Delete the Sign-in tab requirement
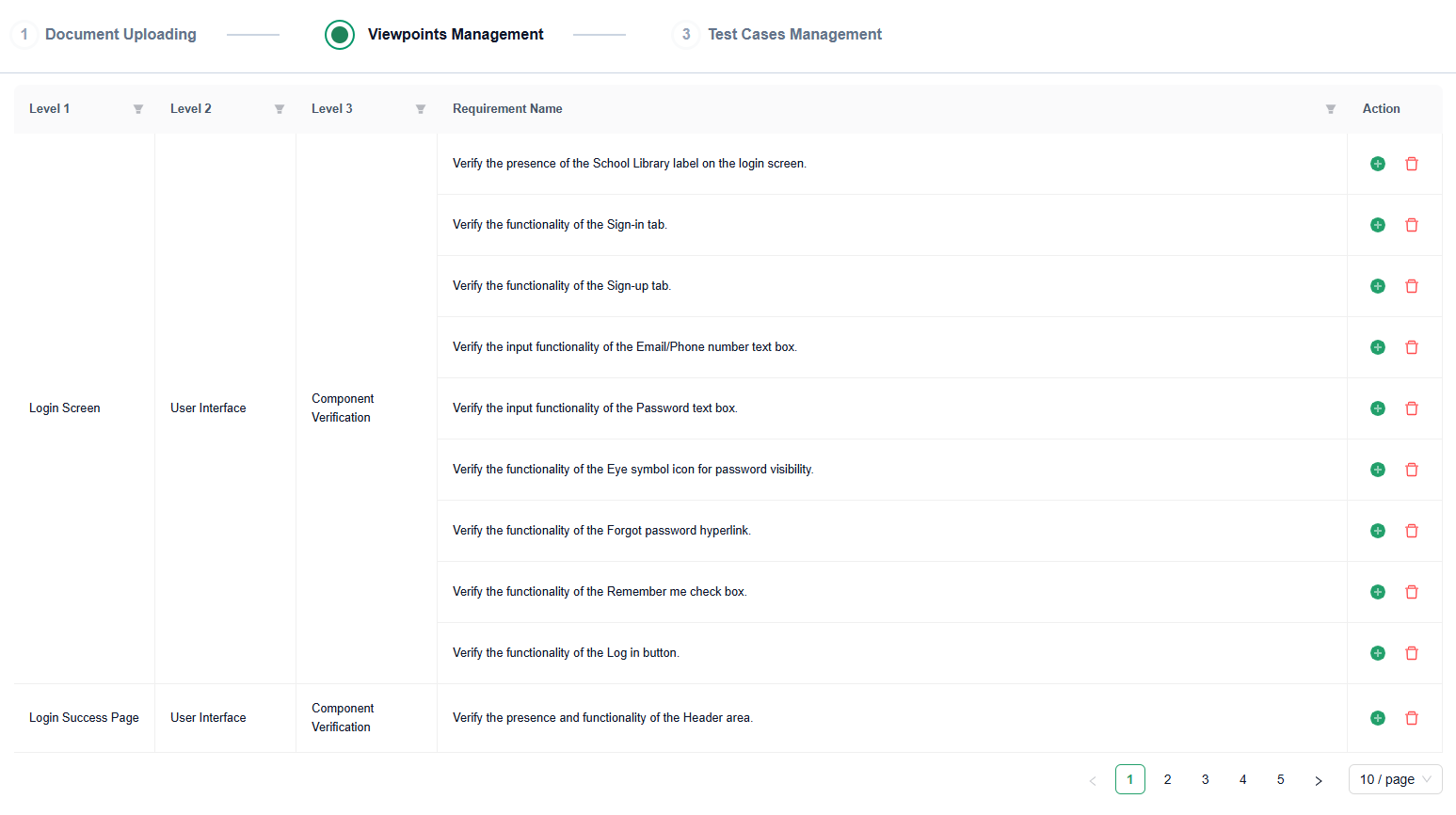 coord(1412,225)
